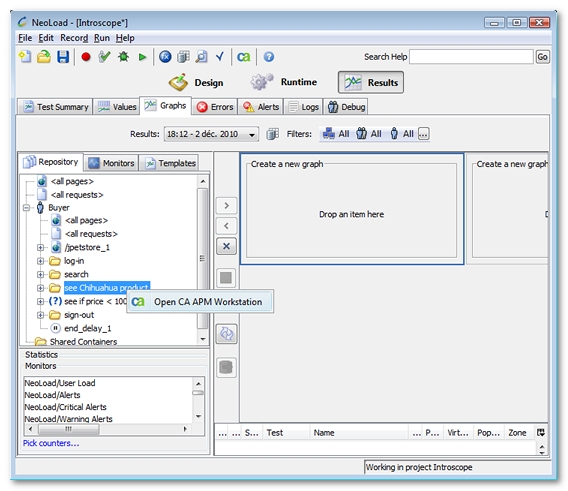Image resolution: width=568 pixels, height=491 pixels.
Task: Click the Open project folder icon
Action: [x=44, y=57]
